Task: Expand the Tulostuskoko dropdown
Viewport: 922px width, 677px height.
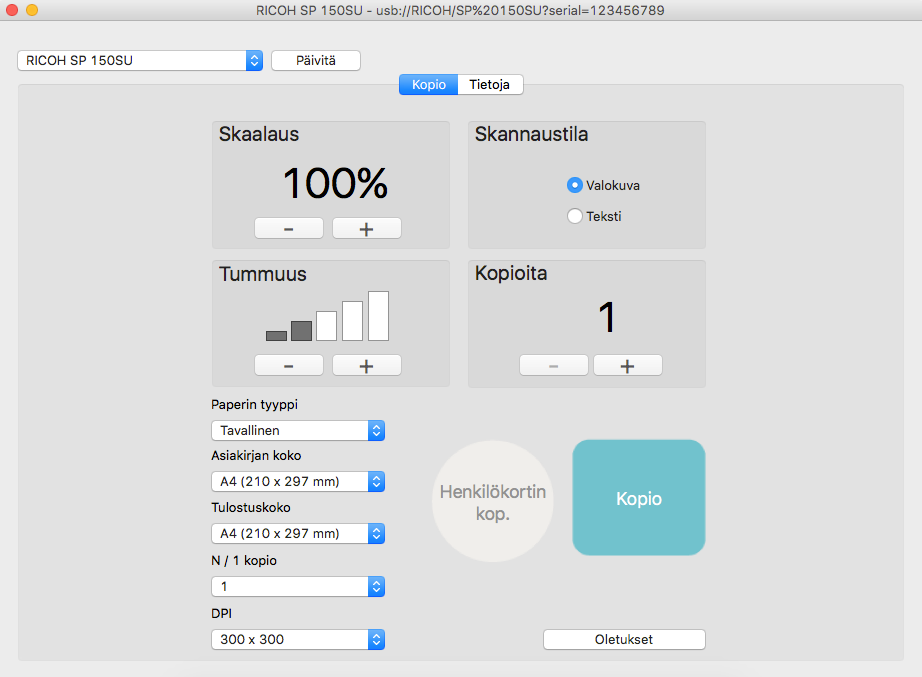Action: tap(298, 533)
